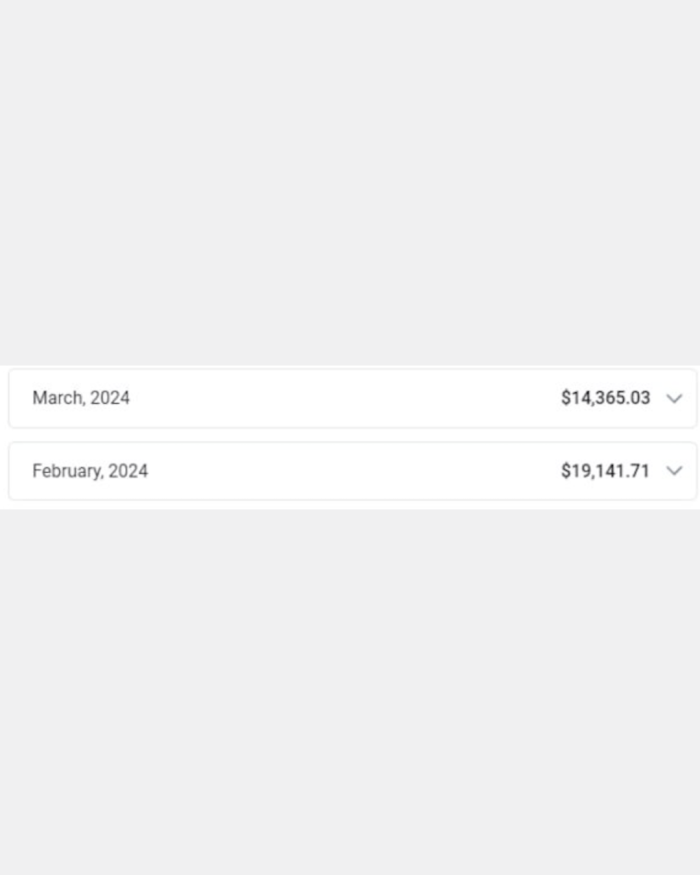Open the February, 2024 row
The width and height of the screenshot is (700, 875).
tap(352, 471)
